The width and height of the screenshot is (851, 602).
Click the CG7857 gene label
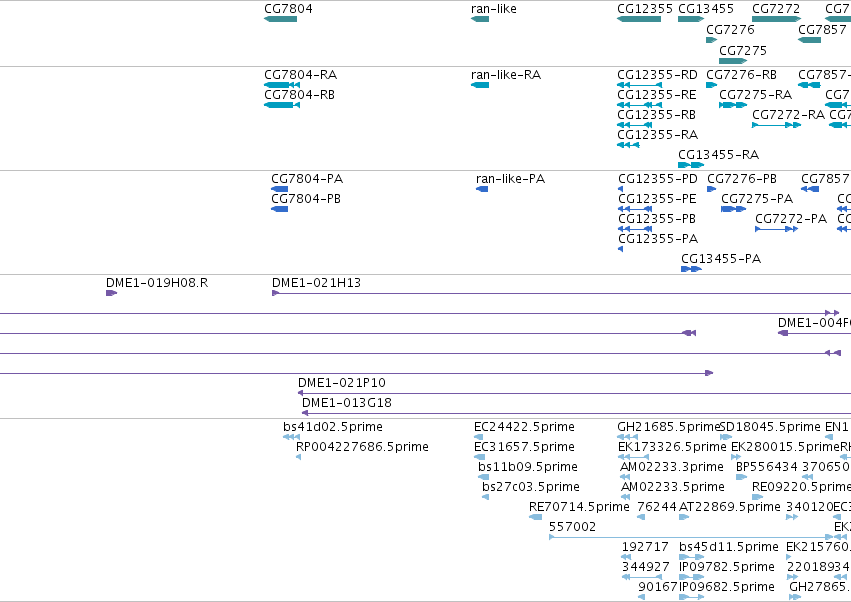[x=822, y=29]
